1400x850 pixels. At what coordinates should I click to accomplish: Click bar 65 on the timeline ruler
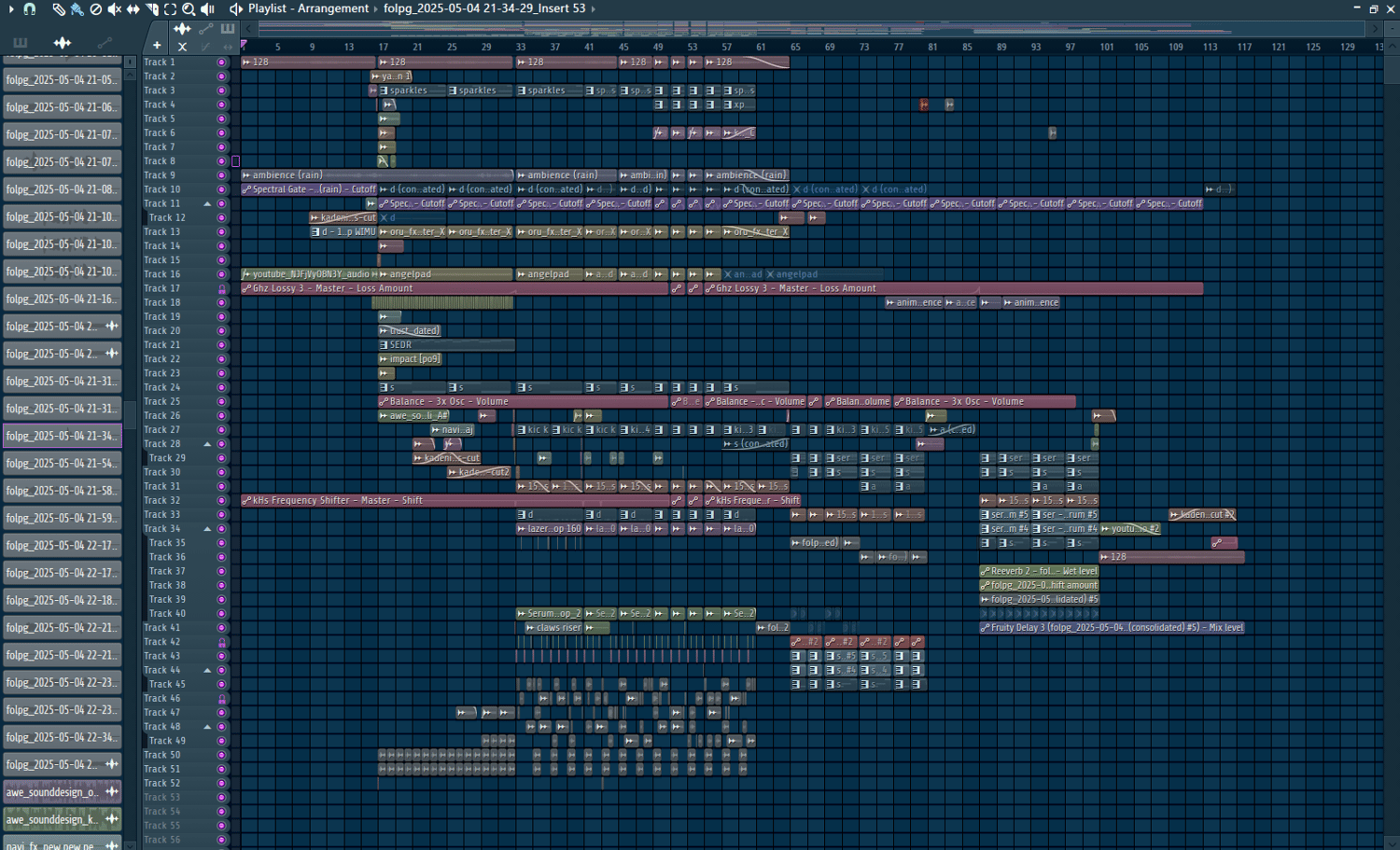[x=795, y=47]
